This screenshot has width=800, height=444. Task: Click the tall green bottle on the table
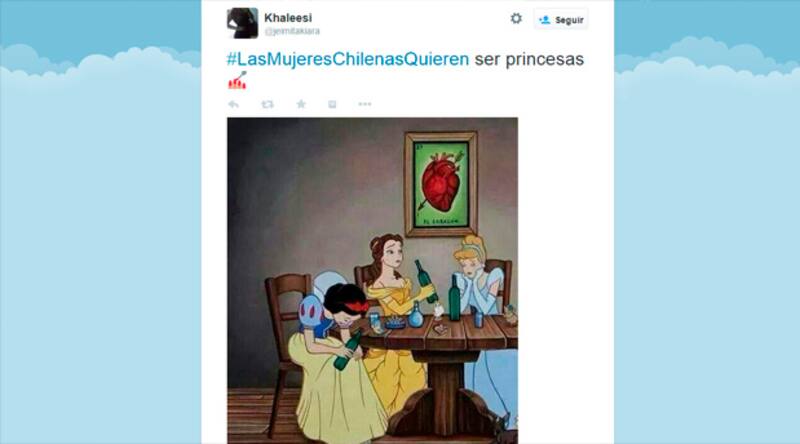pyautogui.click(x=454, y=299)
